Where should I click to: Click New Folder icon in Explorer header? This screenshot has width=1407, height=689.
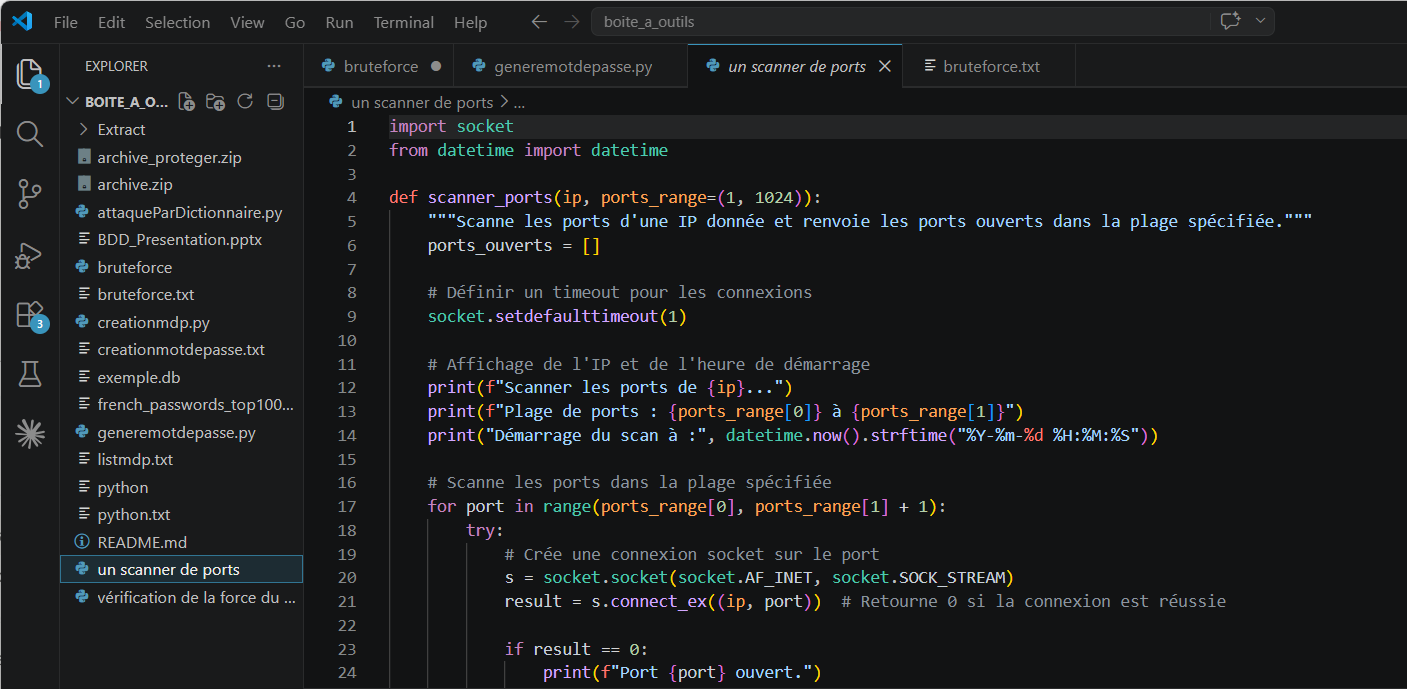coord(215,101)
